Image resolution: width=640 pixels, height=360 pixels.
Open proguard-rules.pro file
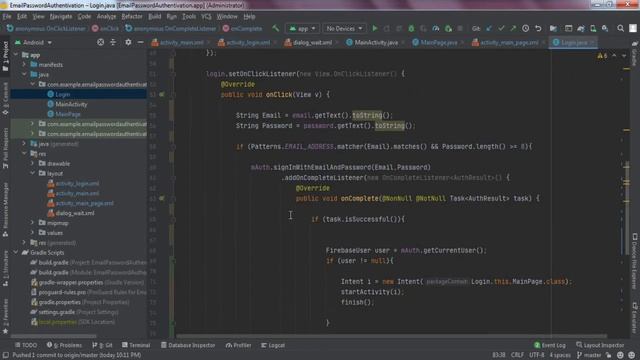(x=89, y=292)
